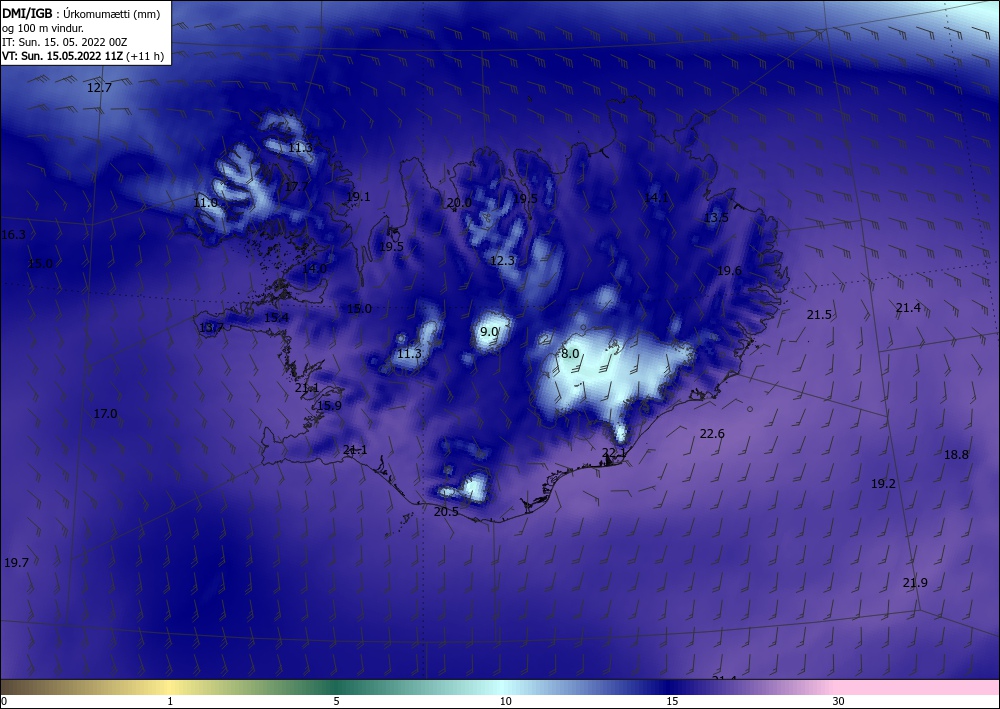Image resolution: width=1000 pixels, height=709 pixels.
Task: Pick the pink end of the color scale
Action: [918, 687]
